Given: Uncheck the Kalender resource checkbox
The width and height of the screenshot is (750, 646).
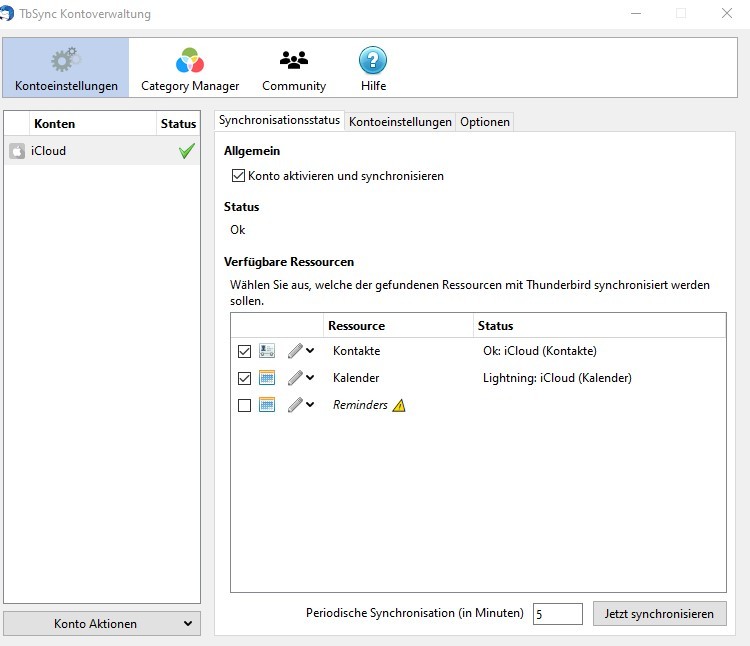Looking at the screenshot, I should click(245, 378).
